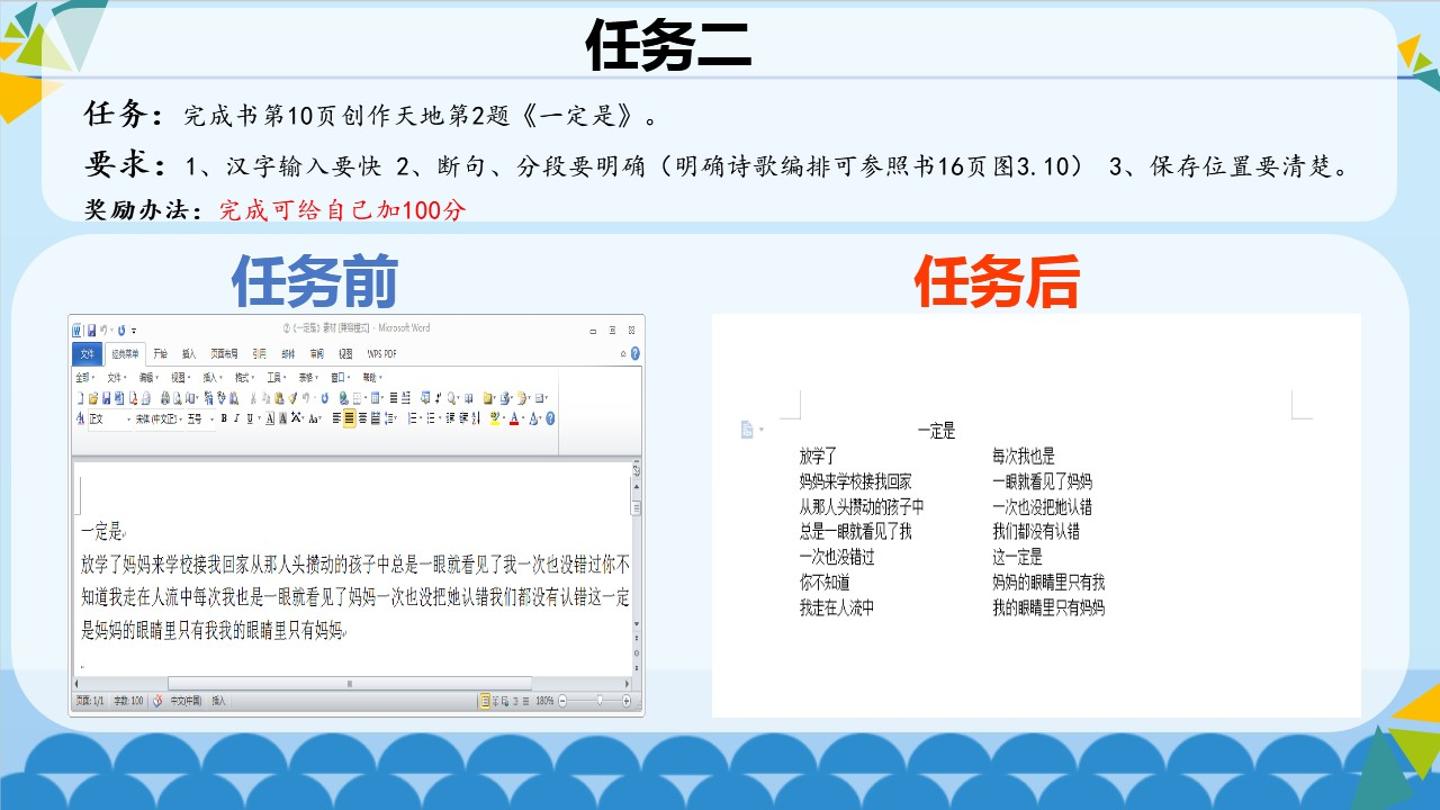
Task: Toggle the print layout view in status bar
Action: tap(485, 701)
